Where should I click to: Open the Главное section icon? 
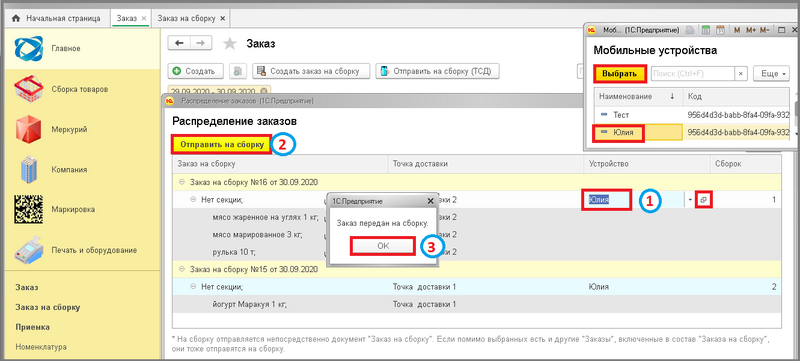click(x=29, y=48)
